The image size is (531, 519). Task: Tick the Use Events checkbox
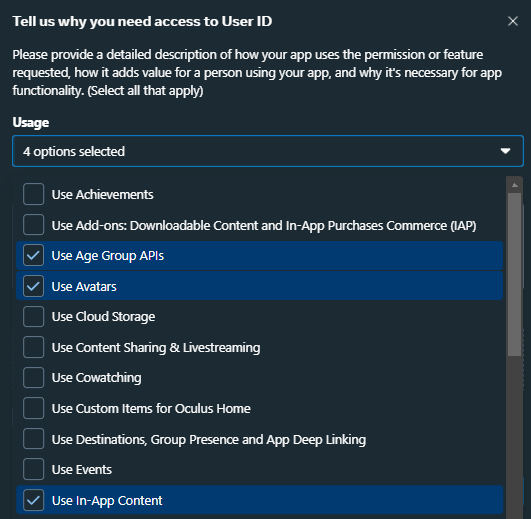pos(34,469)
